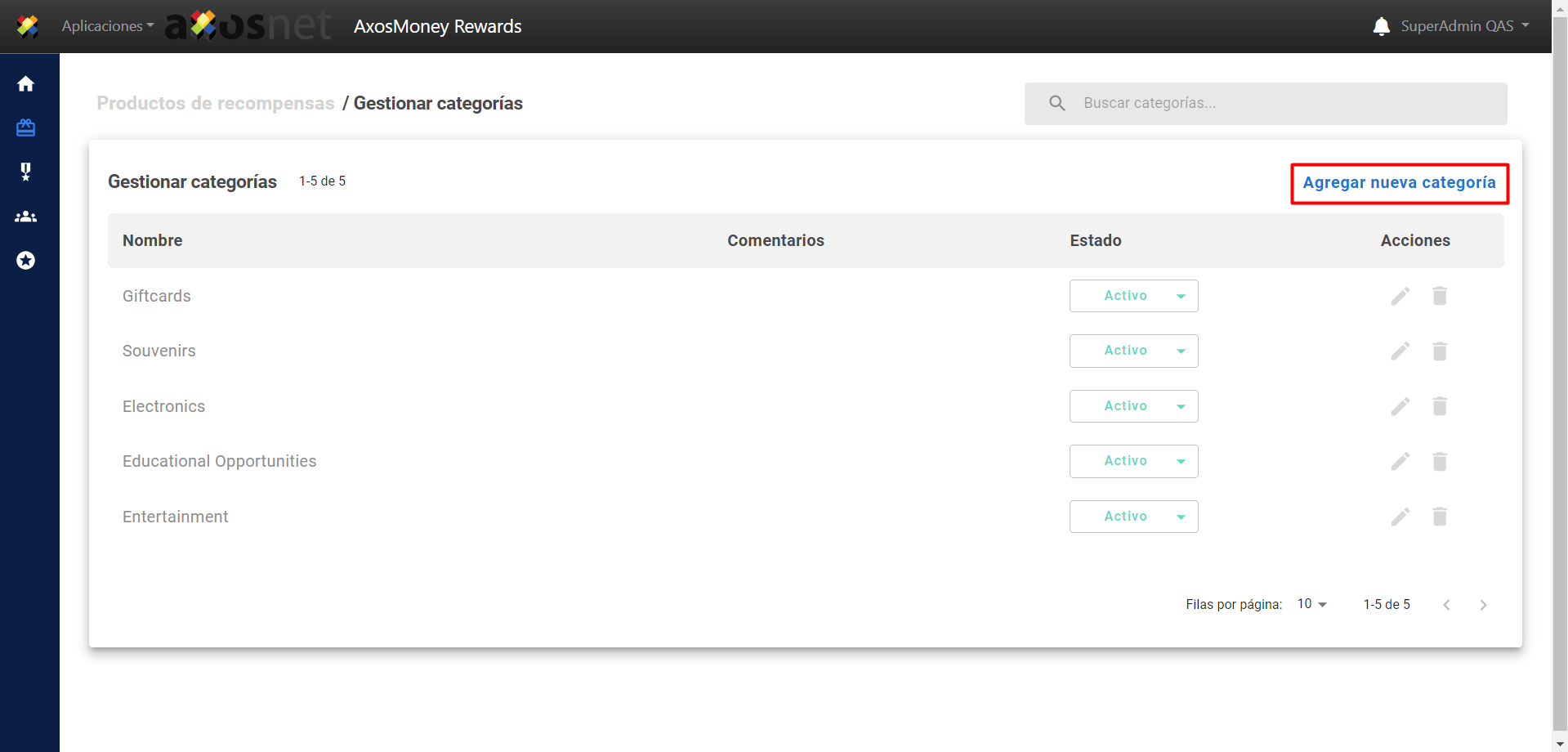Image resolution: width=1568 pixels, height=752 pixels.
Task: Delete the Entertainment category
Action: pos(1440,517)
